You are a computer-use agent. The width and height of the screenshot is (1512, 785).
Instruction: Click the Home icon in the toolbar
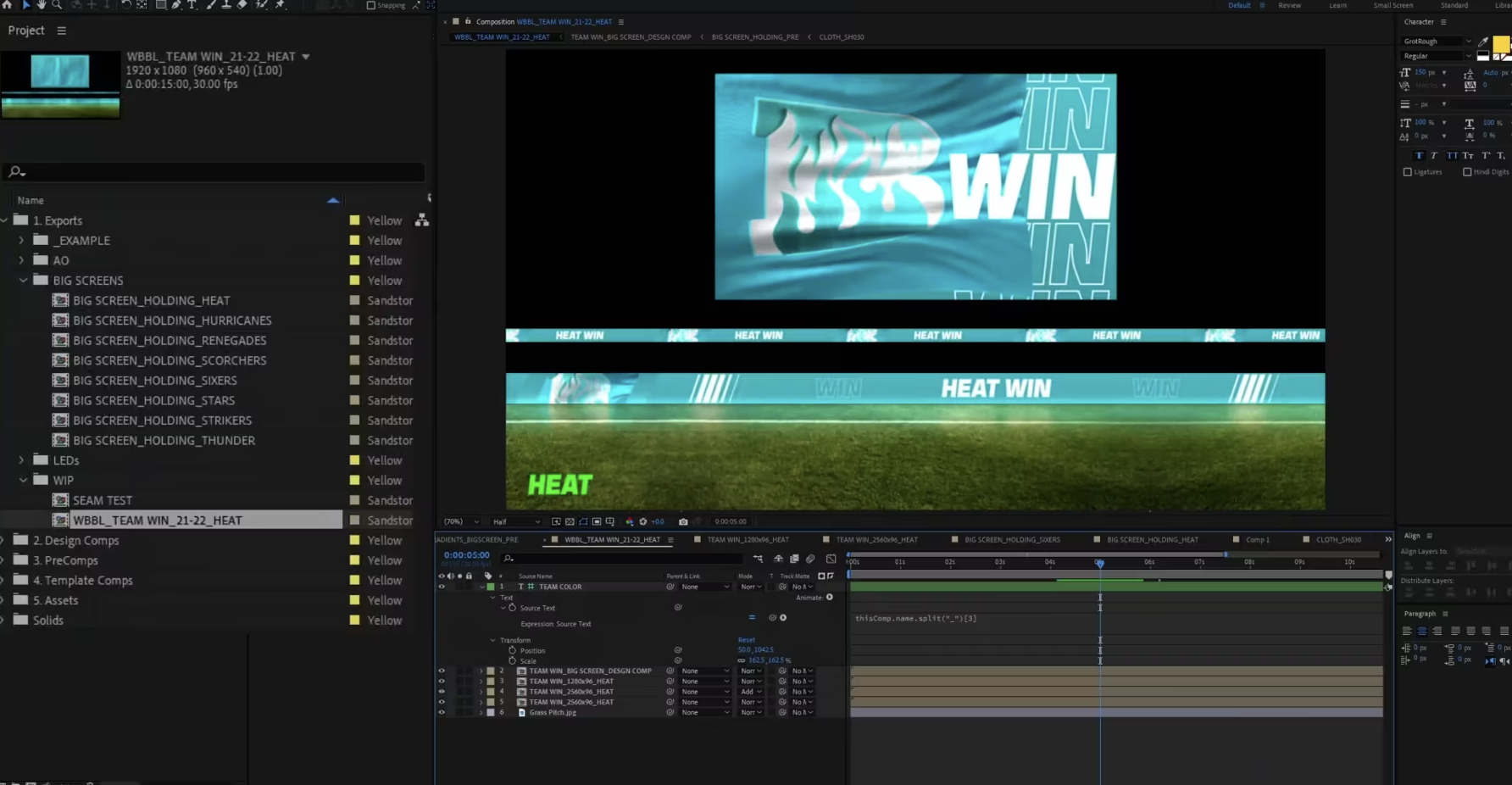coord(8,4)
